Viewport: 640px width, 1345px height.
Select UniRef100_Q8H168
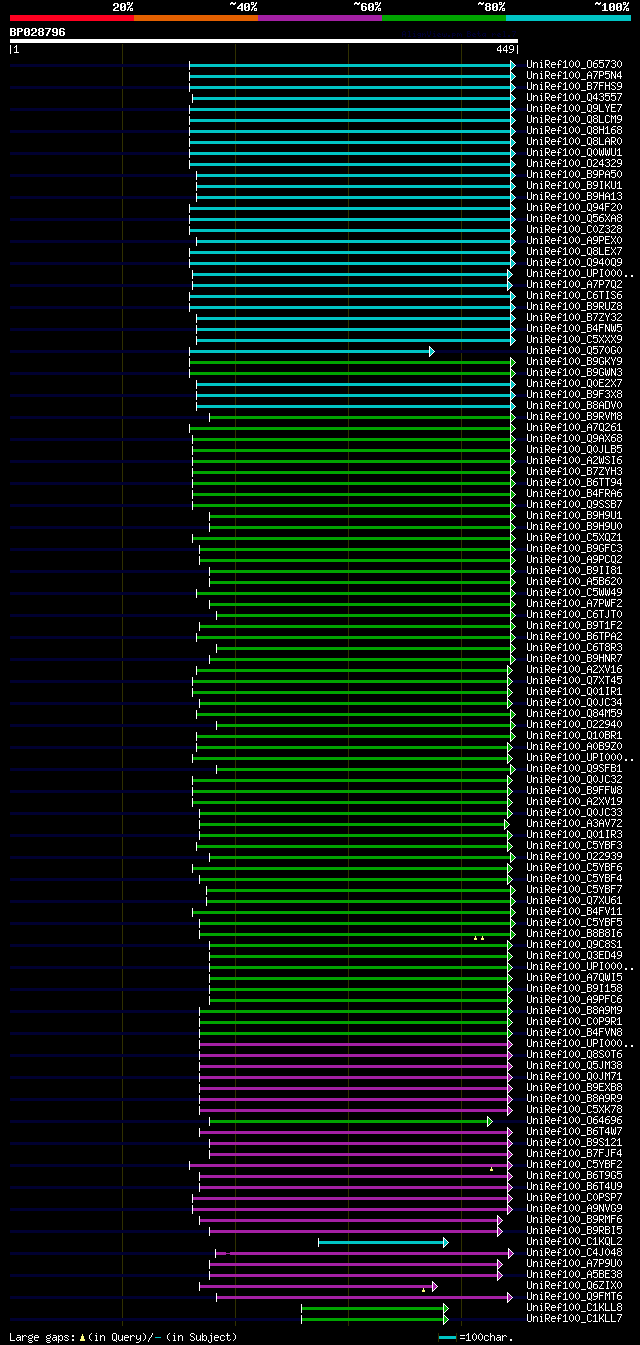point(575,130)
